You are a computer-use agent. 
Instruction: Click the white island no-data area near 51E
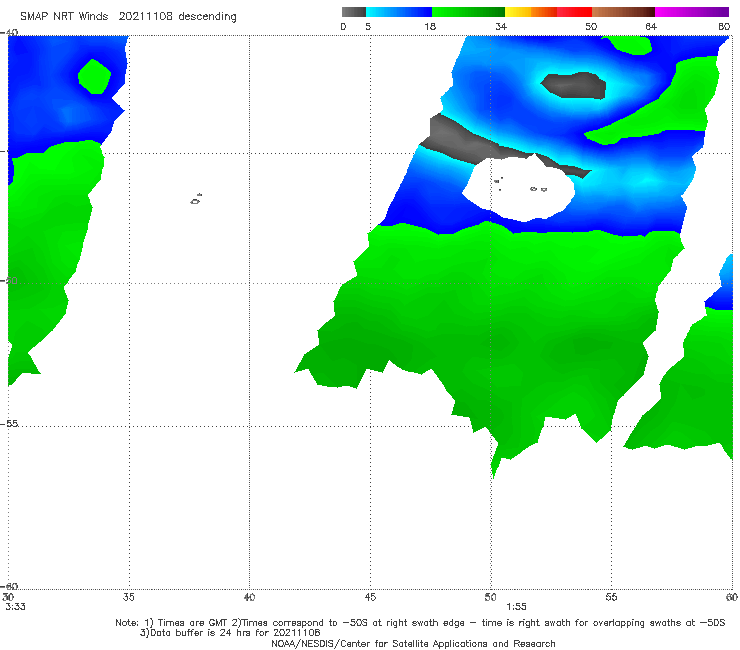[x=519, y=189]
